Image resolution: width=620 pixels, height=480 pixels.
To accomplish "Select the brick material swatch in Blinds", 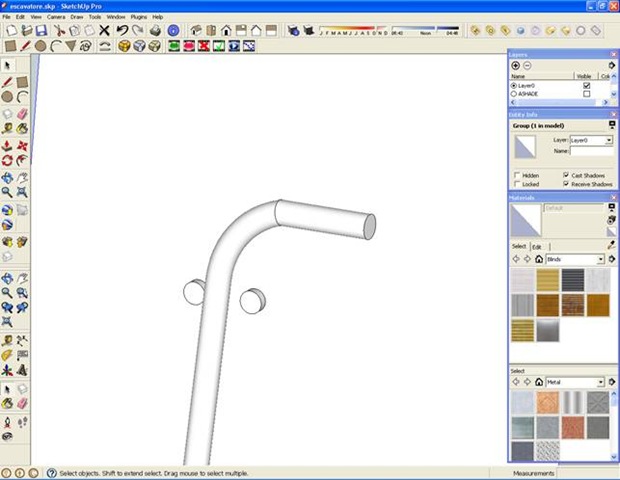I will click(x=572, y=305).
